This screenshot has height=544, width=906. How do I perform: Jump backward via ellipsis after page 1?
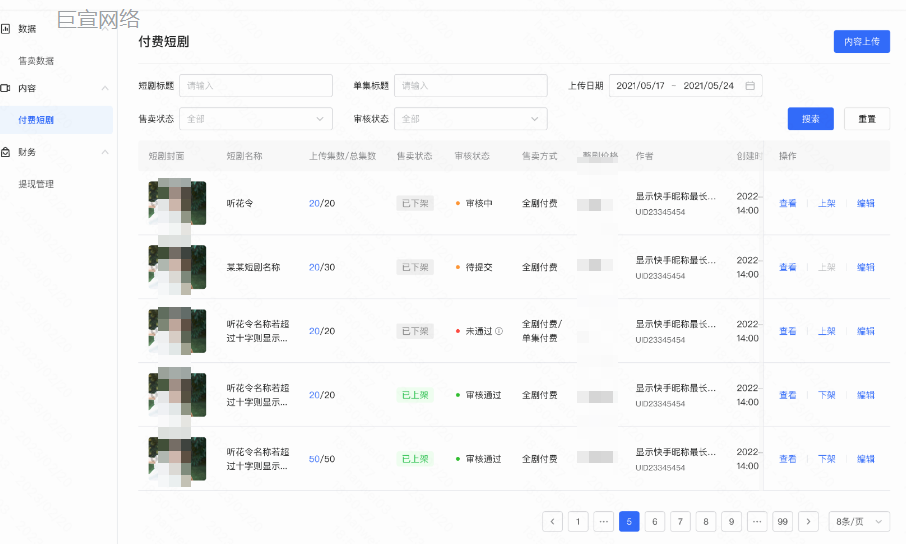tap(603, 521)
